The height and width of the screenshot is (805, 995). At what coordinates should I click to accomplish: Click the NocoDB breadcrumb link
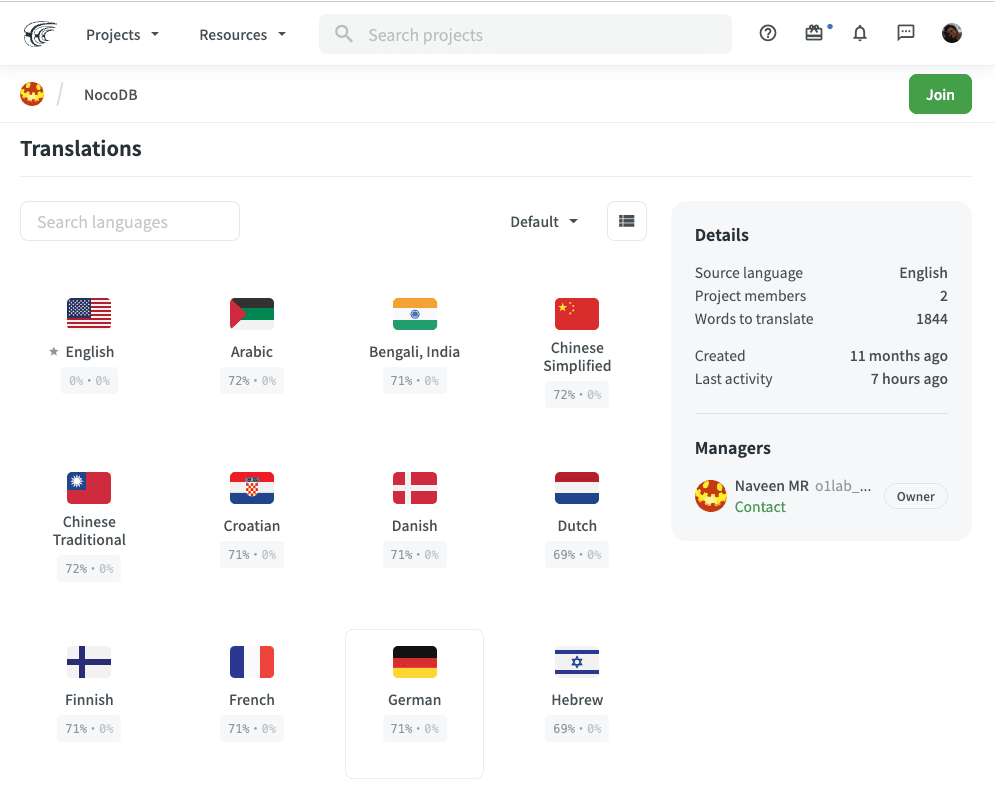point(110,94)
